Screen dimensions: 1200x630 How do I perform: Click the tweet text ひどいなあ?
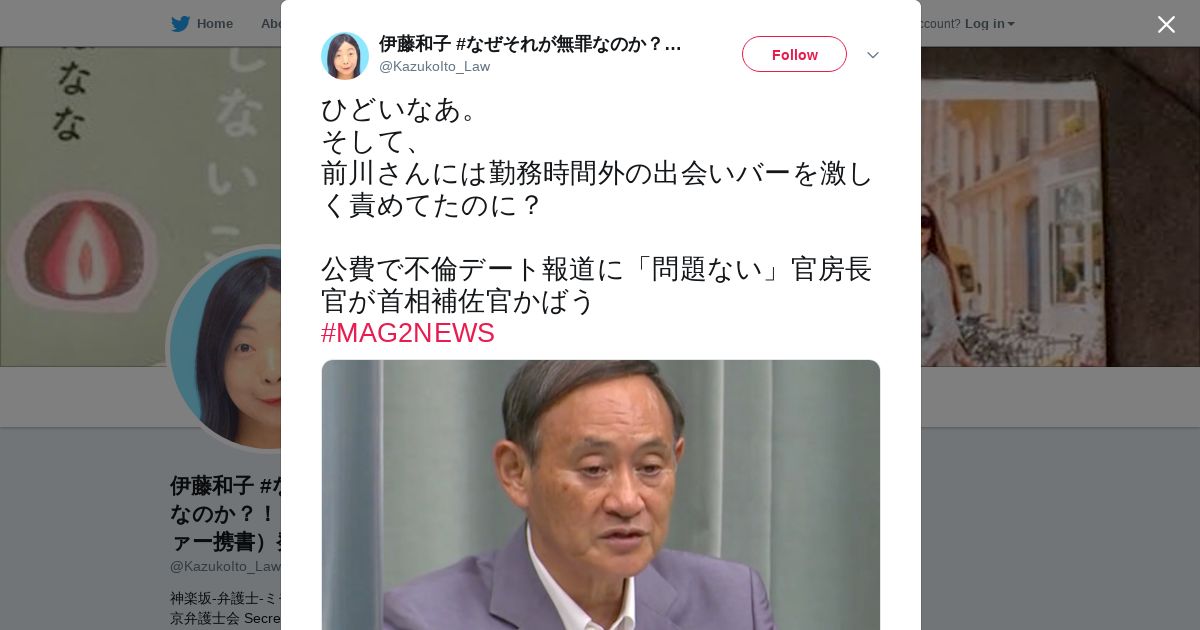tap(399, 110)
